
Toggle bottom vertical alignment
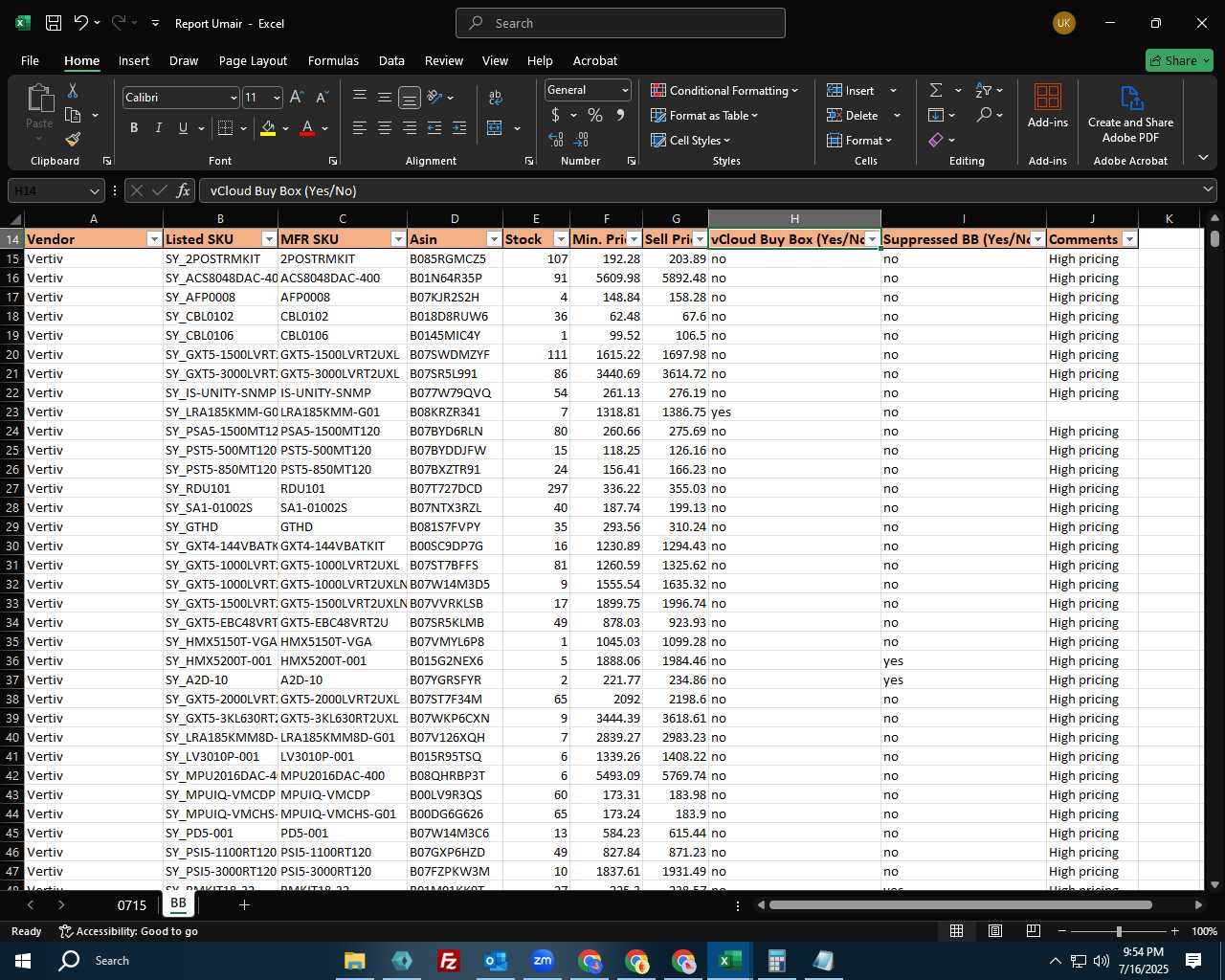(410, 97)
